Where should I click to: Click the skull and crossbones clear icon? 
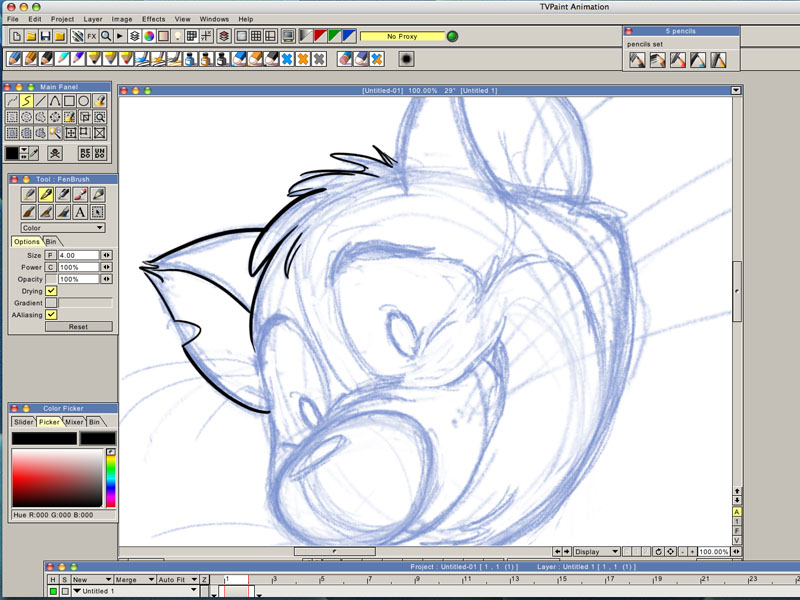55,153
